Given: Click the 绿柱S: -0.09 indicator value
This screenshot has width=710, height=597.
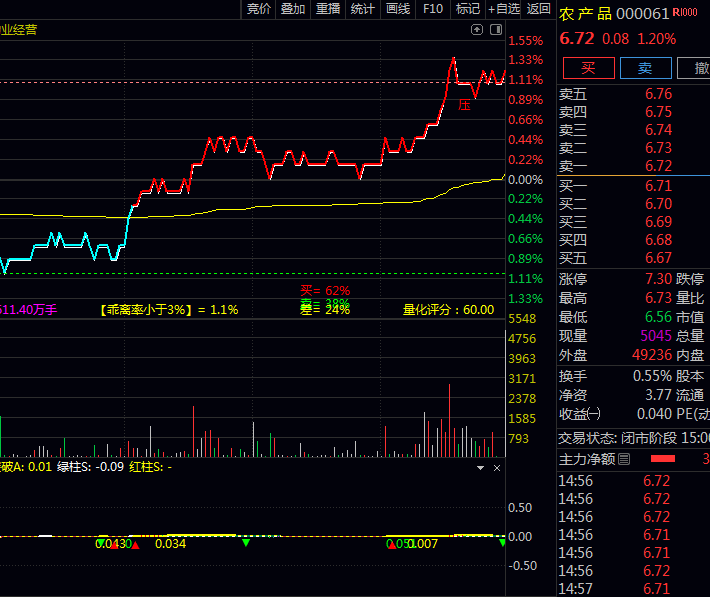Looking at the screenshot, I should tap(90, 467).
